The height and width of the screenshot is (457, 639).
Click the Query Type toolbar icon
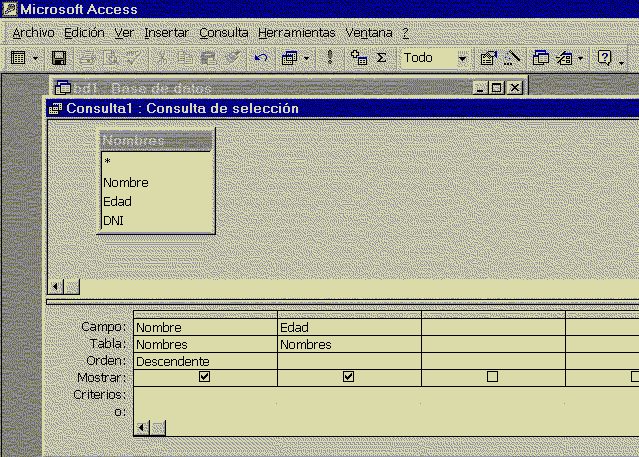click(289, 58)
